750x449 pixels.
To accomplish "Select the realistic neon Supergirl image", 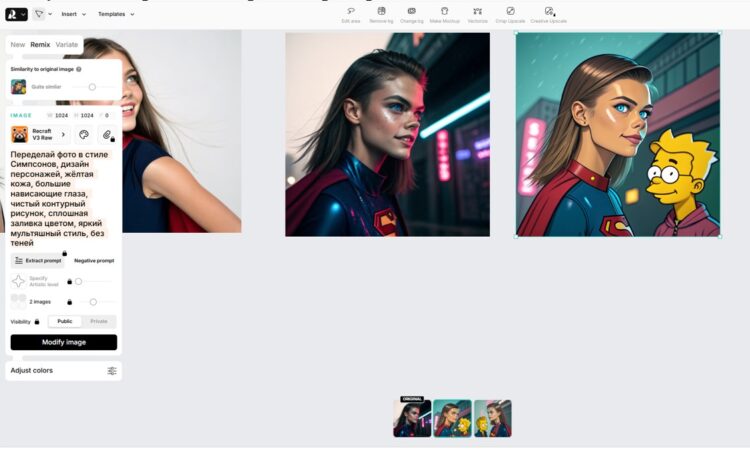I will coord(387,134).
